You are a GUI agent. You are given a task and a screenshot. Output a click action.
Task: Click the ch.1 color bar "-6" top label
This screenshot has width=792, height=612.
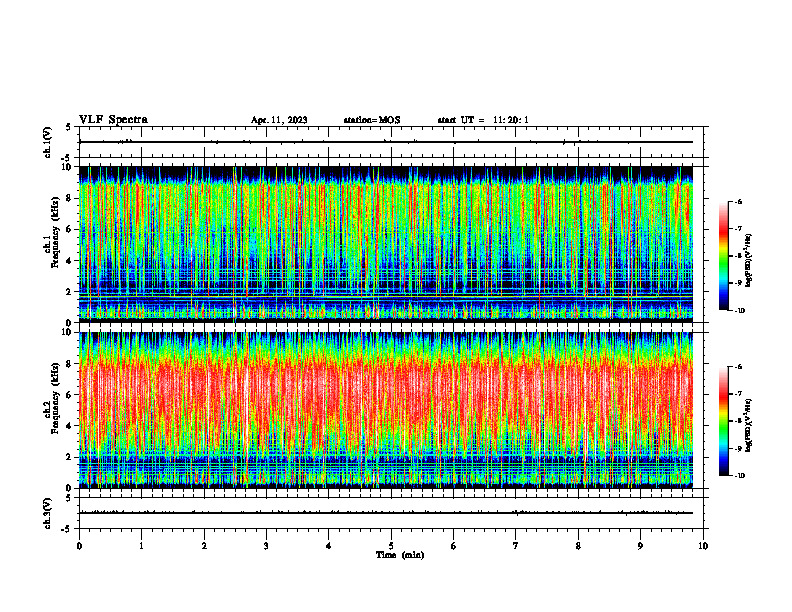(738, 201)
